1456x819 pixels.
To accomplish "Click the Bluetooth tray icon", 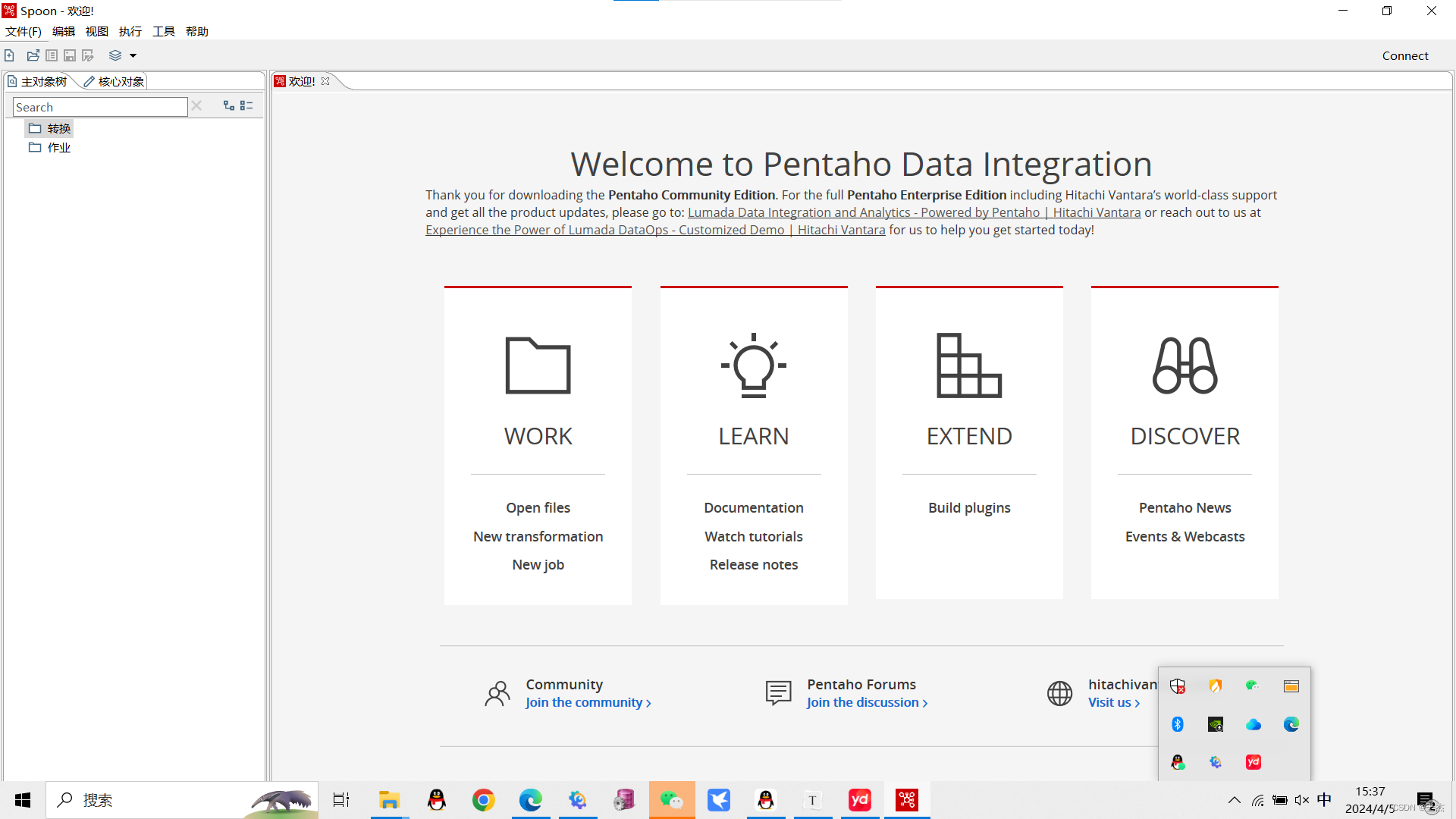I will point(1178,724).
